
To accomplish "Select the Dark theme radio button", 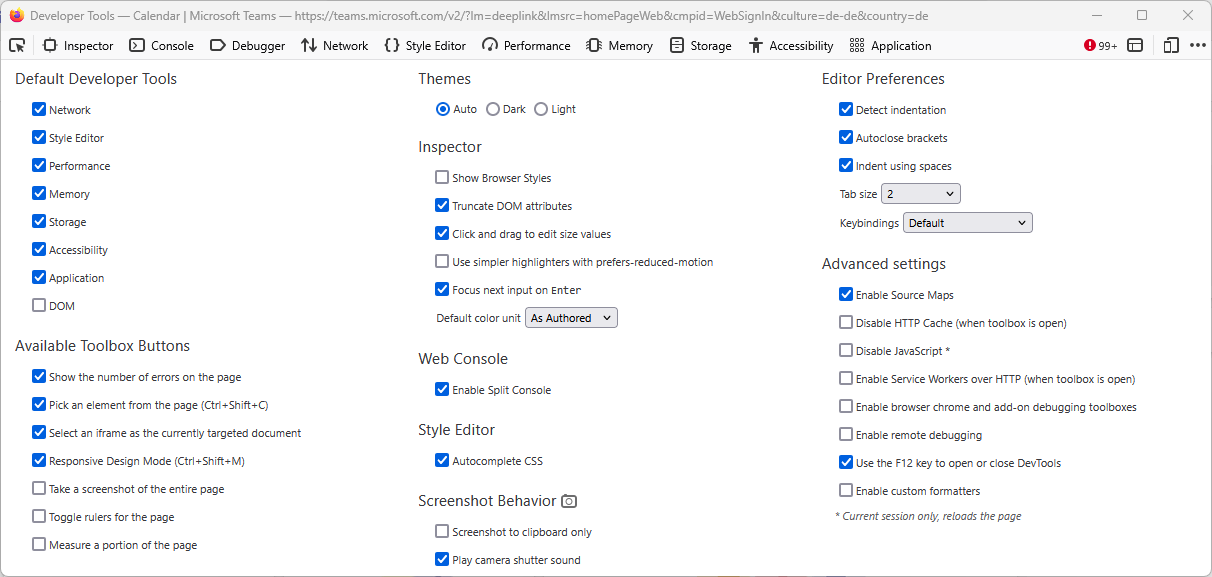I will [493, 109].
